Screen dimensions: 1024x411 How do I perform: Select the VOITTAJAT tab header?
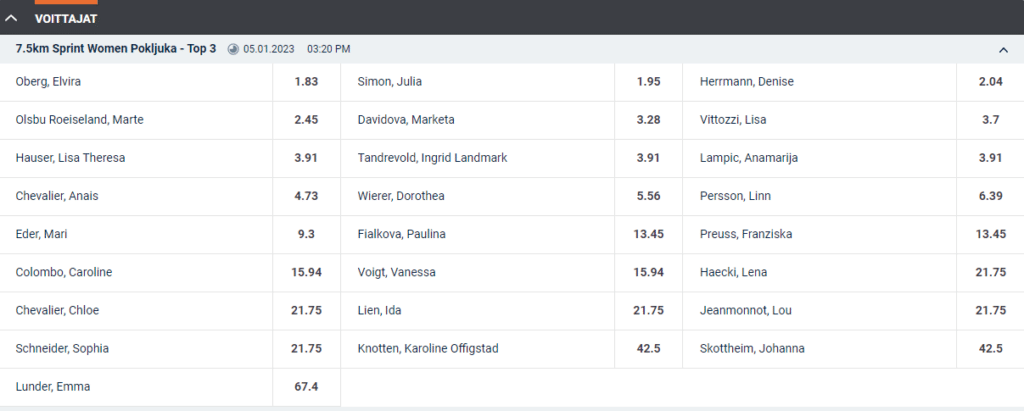66,19
